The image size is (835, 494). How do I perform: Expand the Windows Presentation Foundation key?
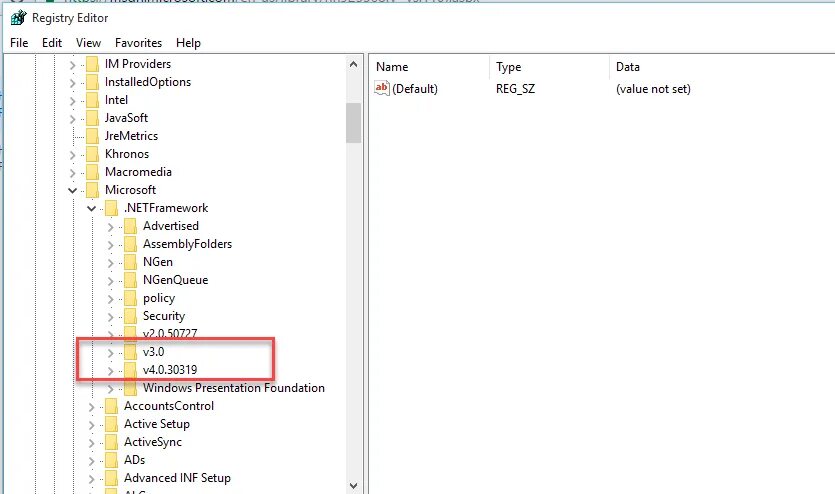(111, 389)
